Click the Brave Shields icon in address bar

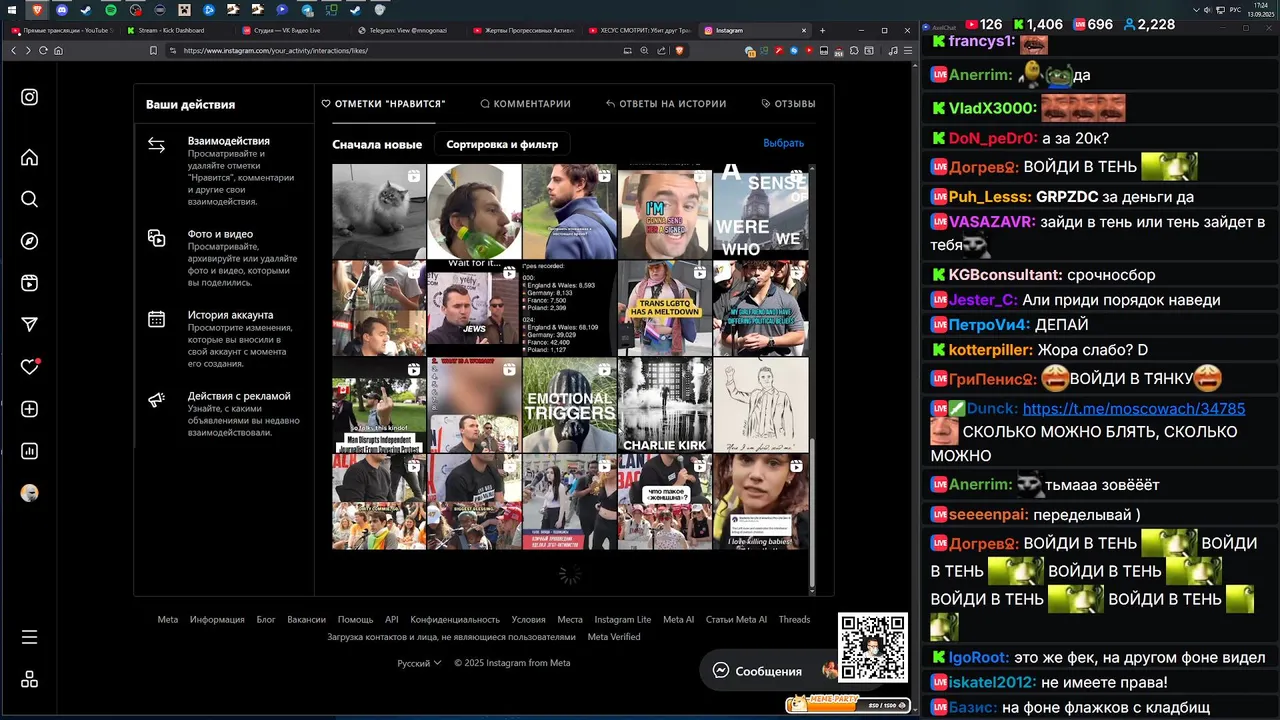pyautogui.click(x=680, y=50)
